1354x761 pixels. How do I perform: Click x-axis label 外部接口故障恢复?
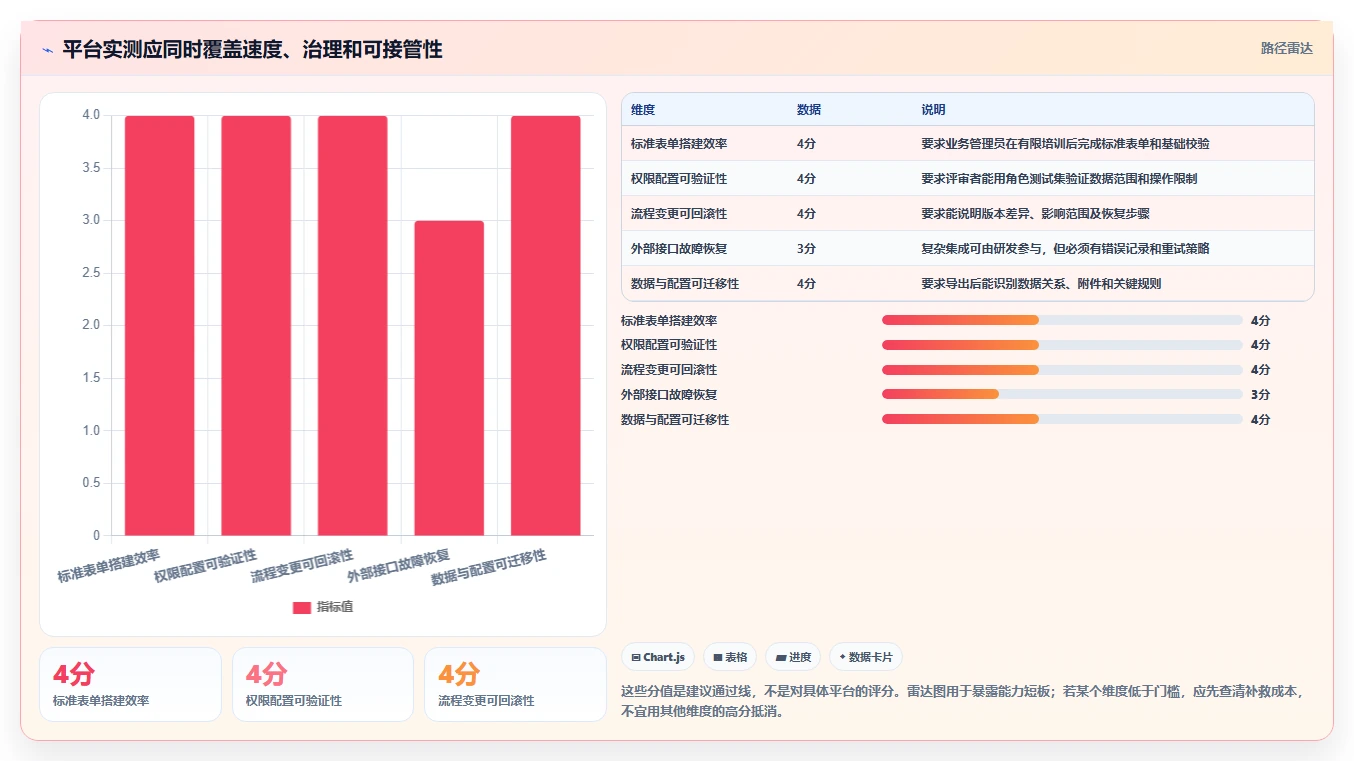point(399,565)
